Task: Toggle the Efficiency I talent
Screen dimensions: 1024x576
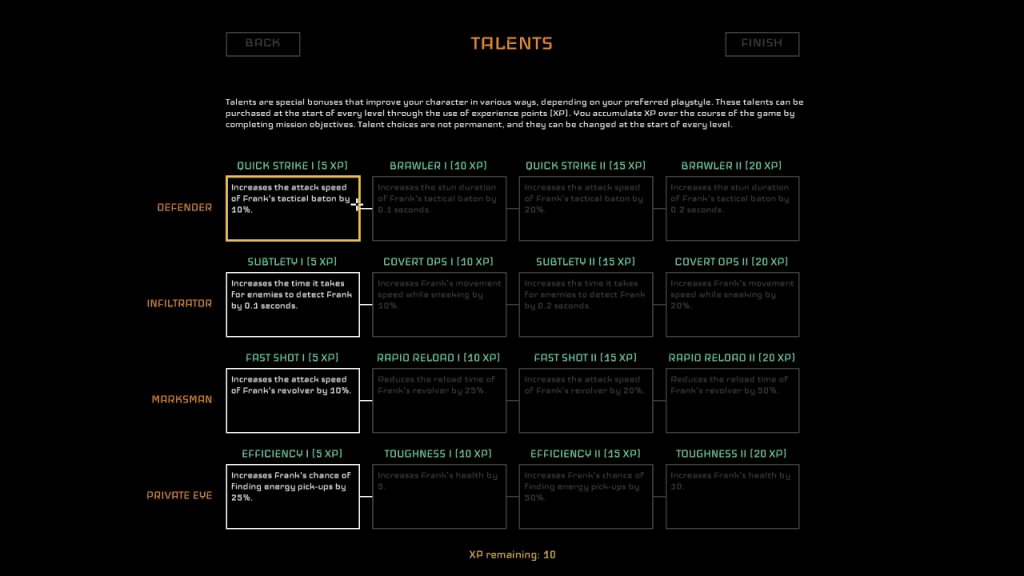Action: 293,497
